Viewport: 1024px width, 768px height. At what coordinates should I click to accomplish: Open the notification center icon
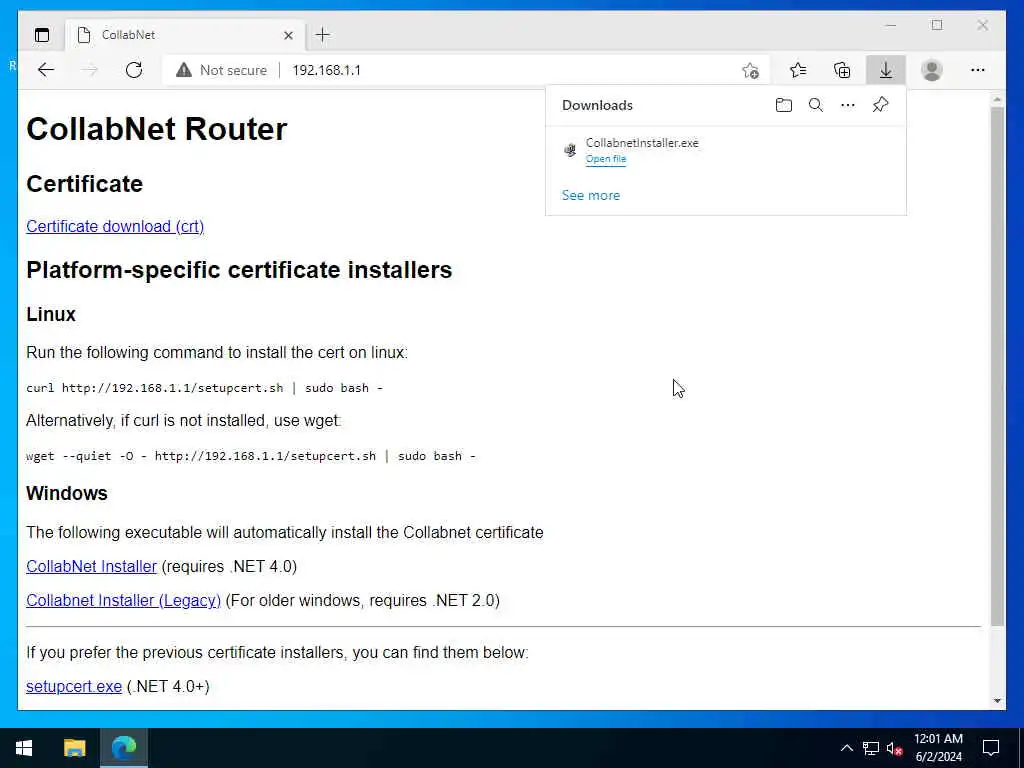(991, 748)
